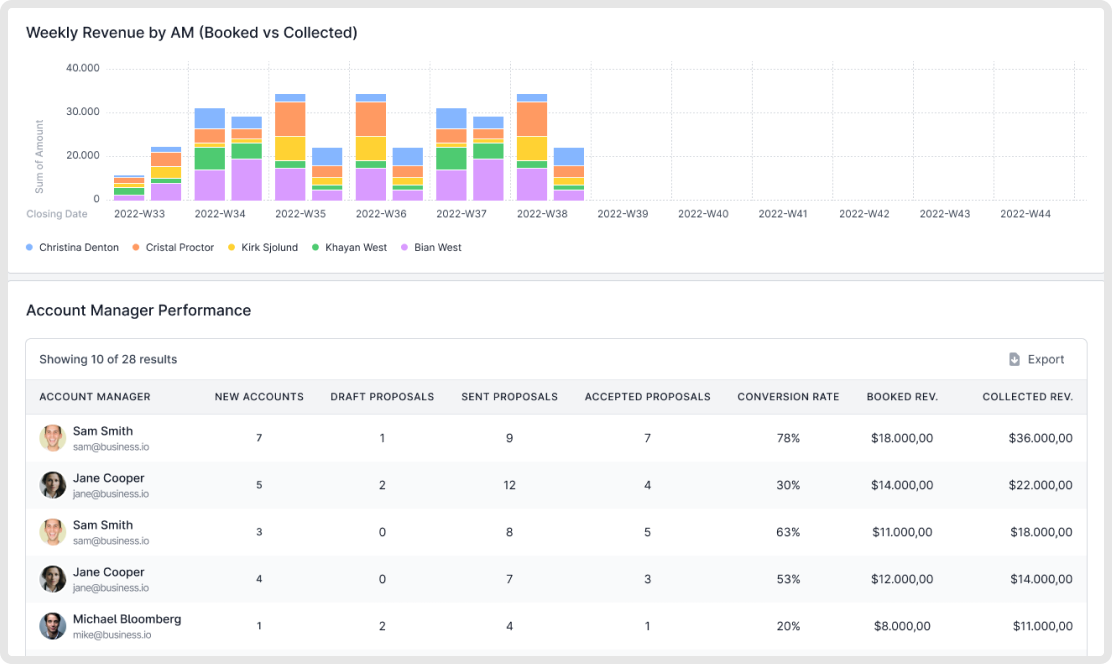Open avatar of Sam Smith with 63% conversion
The width and height of the screenshot is (1112, 664).
click(x=52, y=532)
